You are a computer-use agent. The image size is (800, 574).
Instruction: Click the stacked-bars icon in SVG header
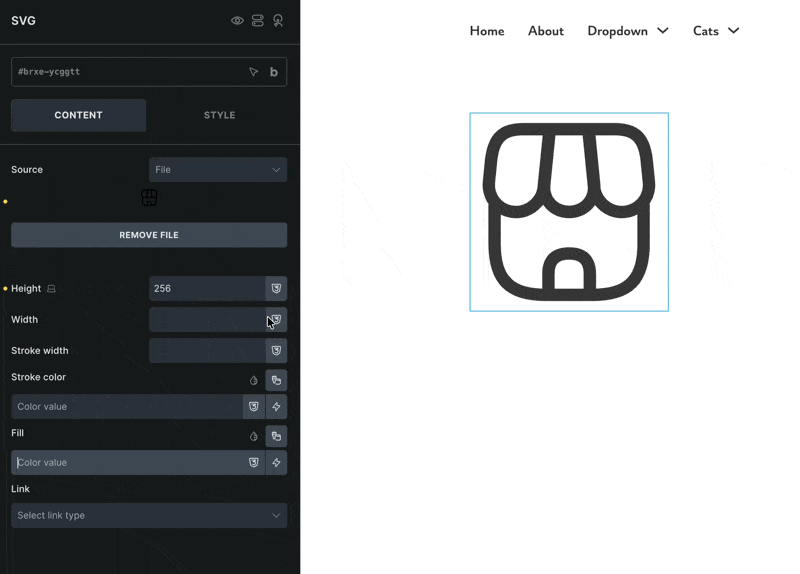click(x=258, y=21)
